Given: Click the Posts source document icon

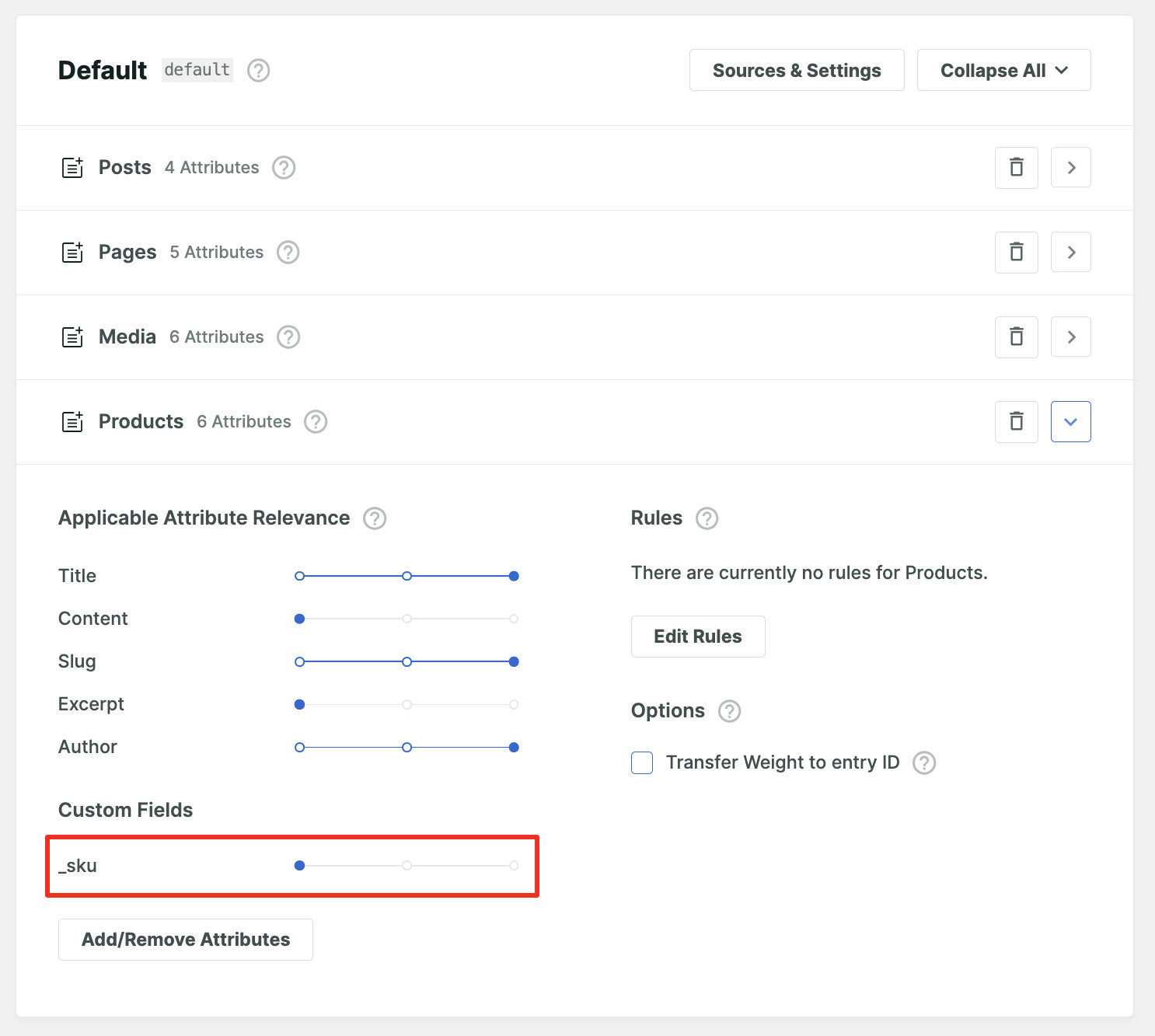Looking at the screenshot, I should pos(72,168).
